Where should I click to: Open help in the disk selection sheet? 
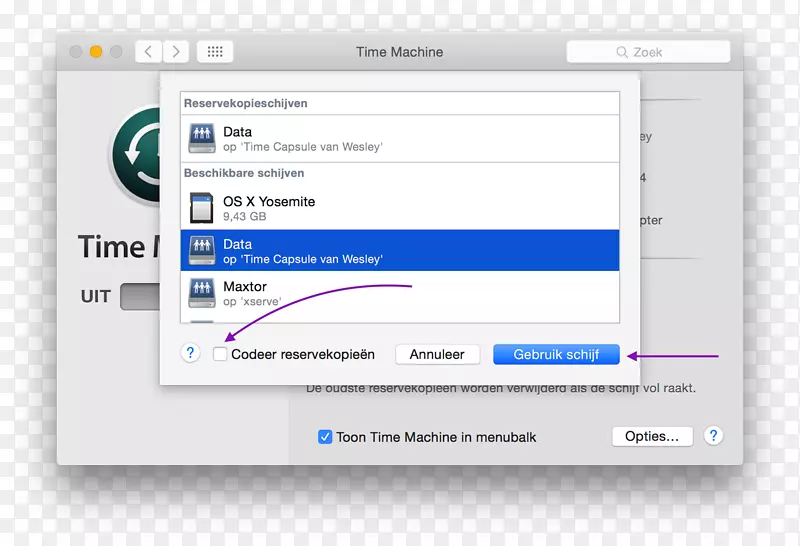pyautogui.click(x=190, y=353)
